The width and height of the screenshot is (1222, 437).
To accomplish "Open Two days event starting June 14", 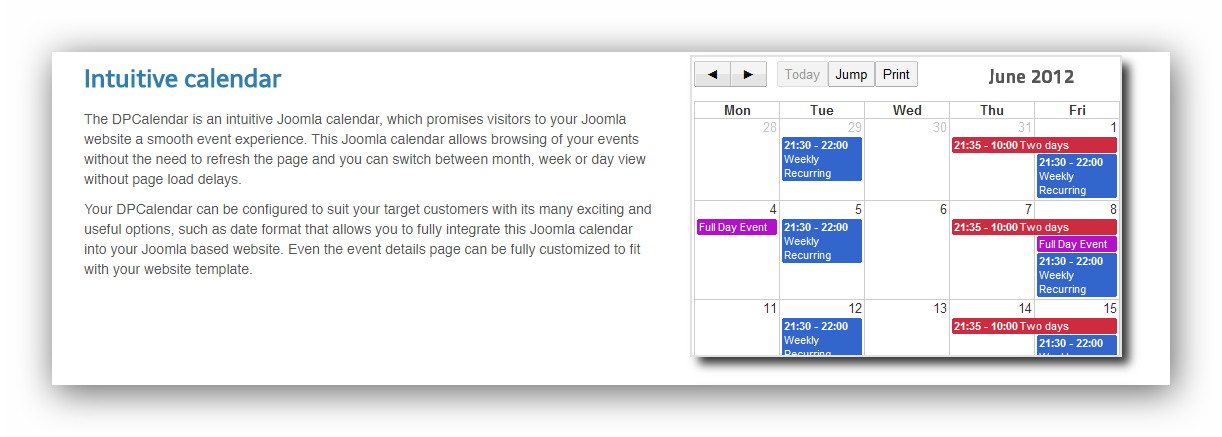I will [x=1033, y=326].
